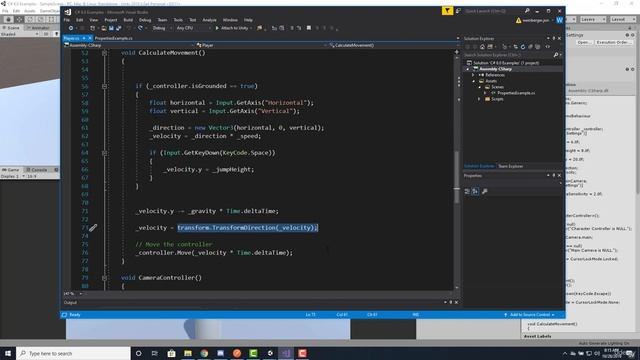640x360 pixels.
Task: Collapse the isGrounded if-block outline
Action: pos(104,86)
